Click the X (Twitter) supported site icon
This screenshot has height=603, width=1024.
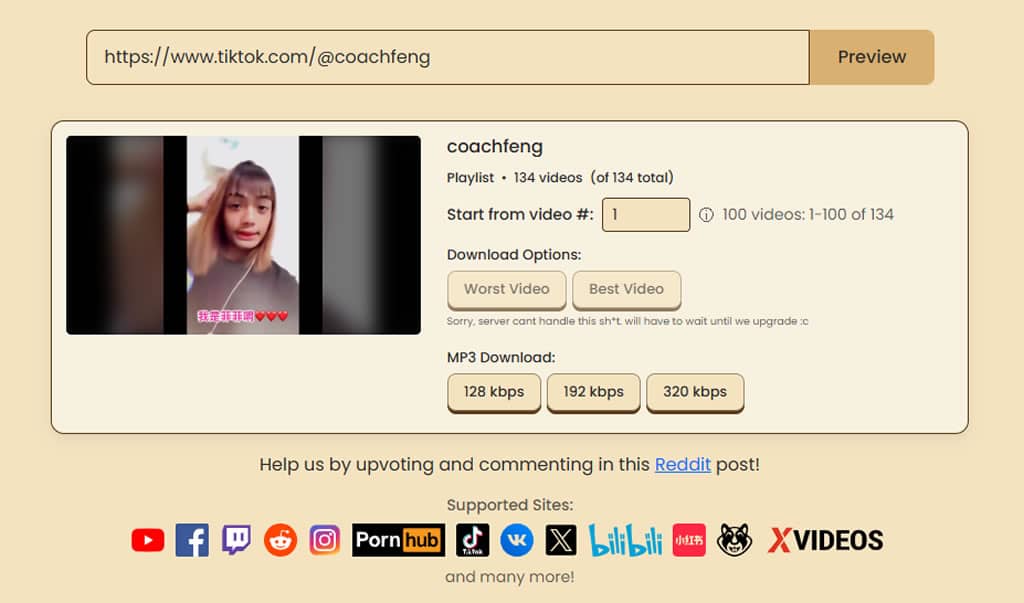(561, 540)
